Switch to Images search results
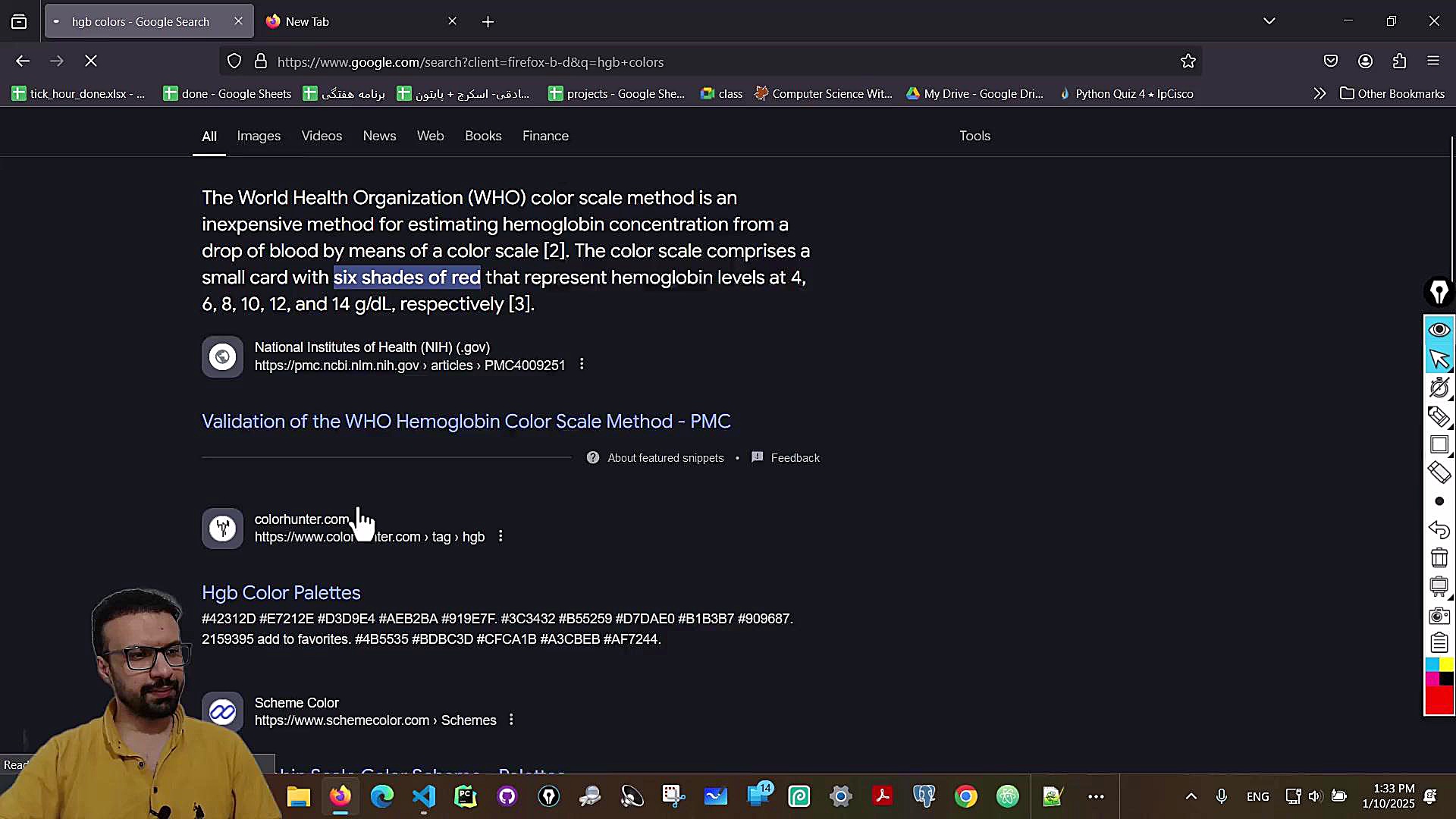This screenshot has height=819, width=1456. point(259,136)
